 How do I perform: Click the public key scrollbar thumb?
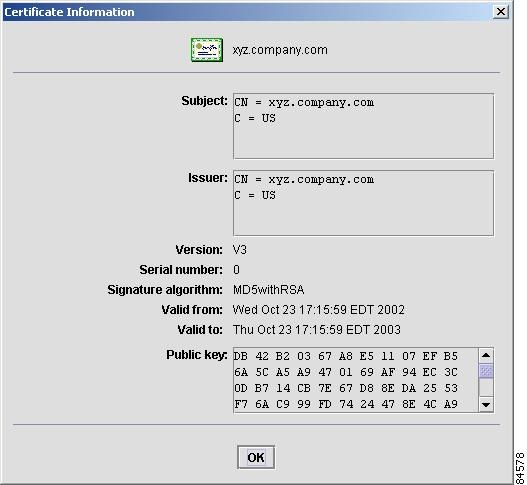coord(486,371)
